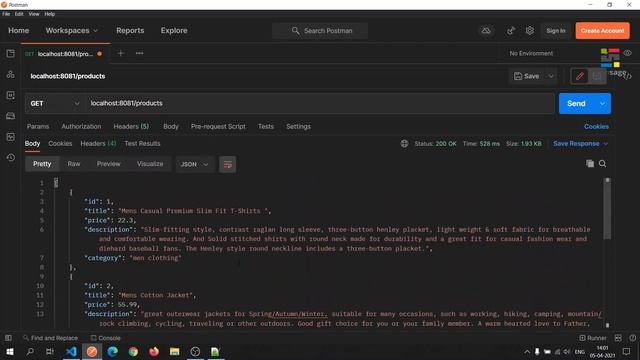Search within the response body
This screenshot has width=640, height=360.
pos(602,164)
